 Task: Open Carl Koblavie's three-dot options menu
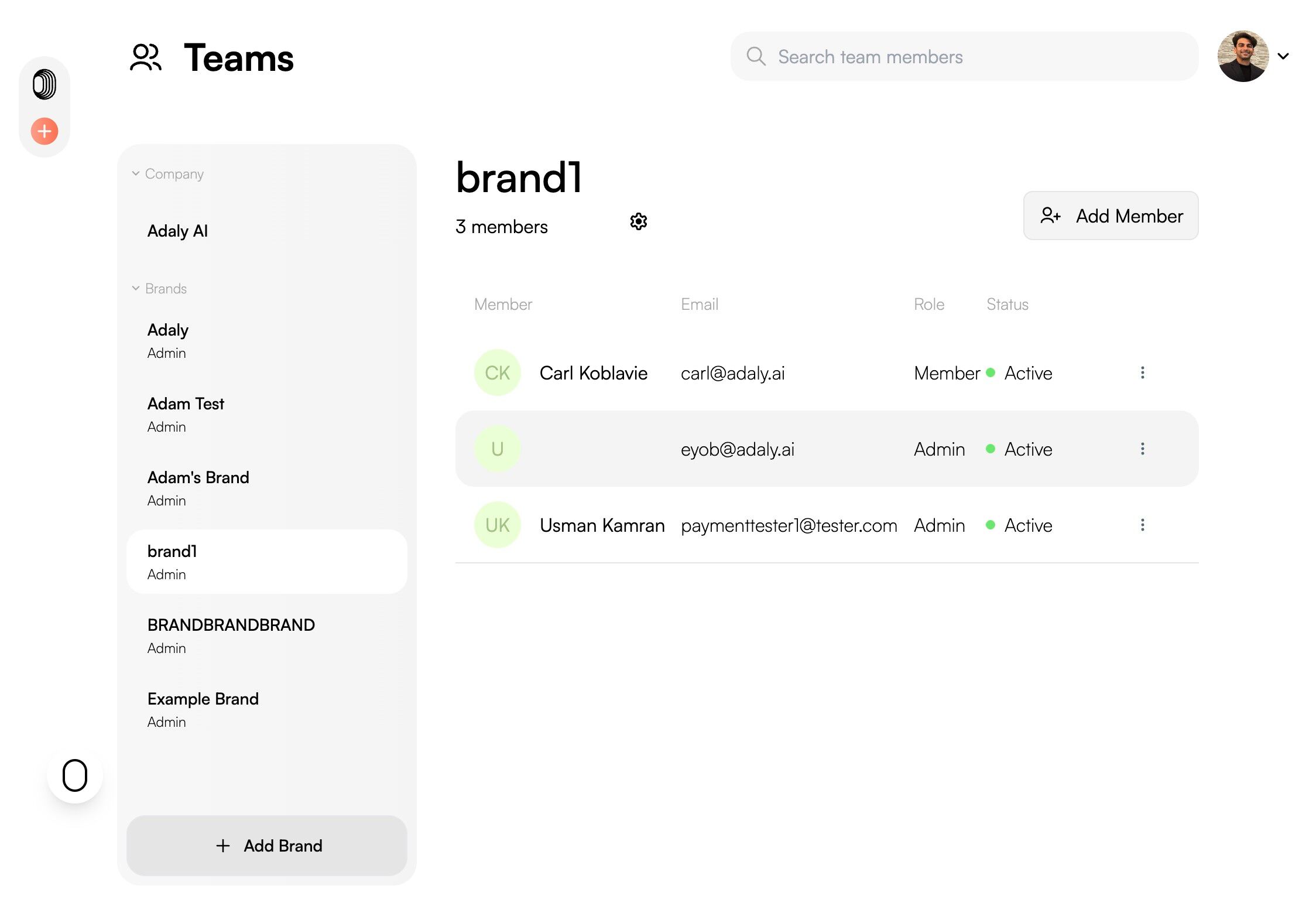[x=1142, y=372]
